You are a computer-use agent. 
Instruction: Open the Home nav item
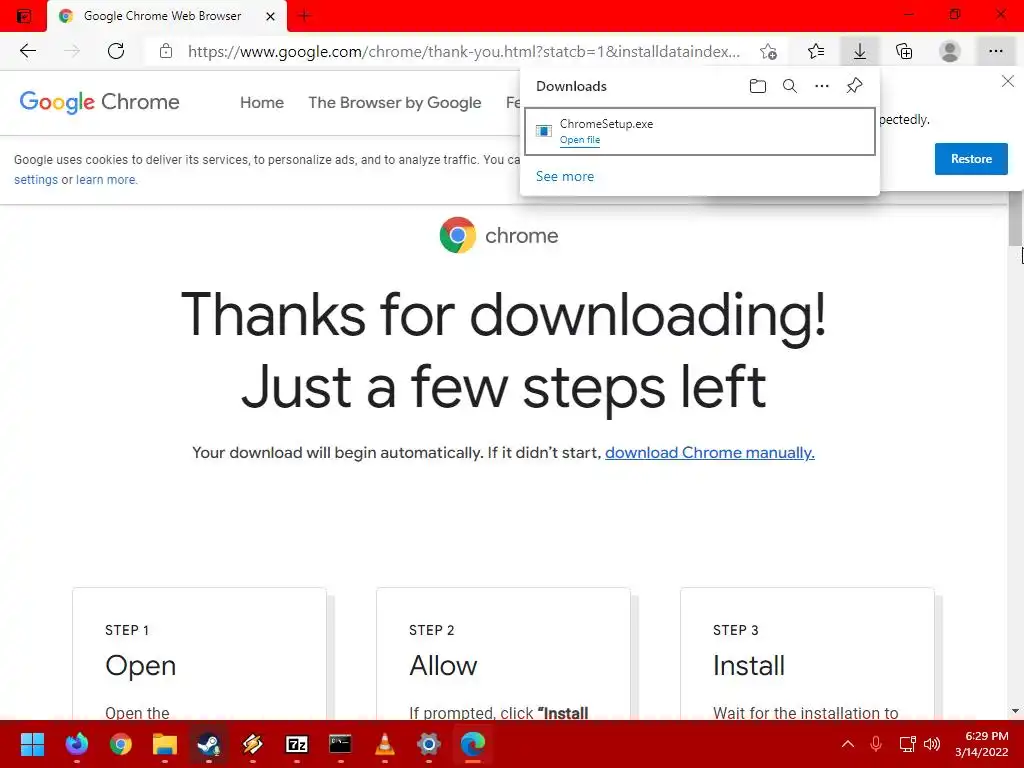(x=262, y=103)
